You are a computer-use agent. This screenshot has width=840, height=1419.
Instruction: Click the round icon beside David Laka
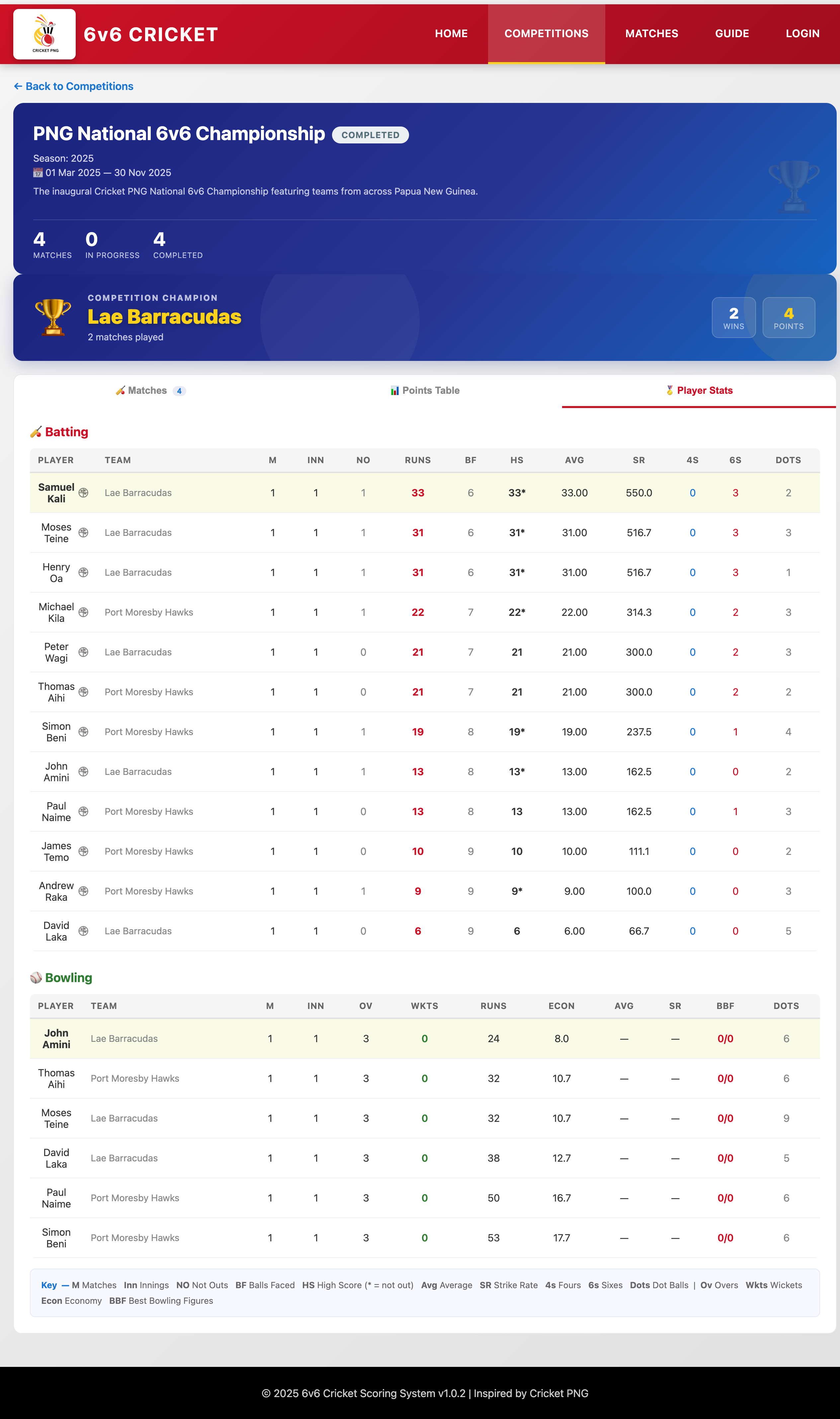83,931
